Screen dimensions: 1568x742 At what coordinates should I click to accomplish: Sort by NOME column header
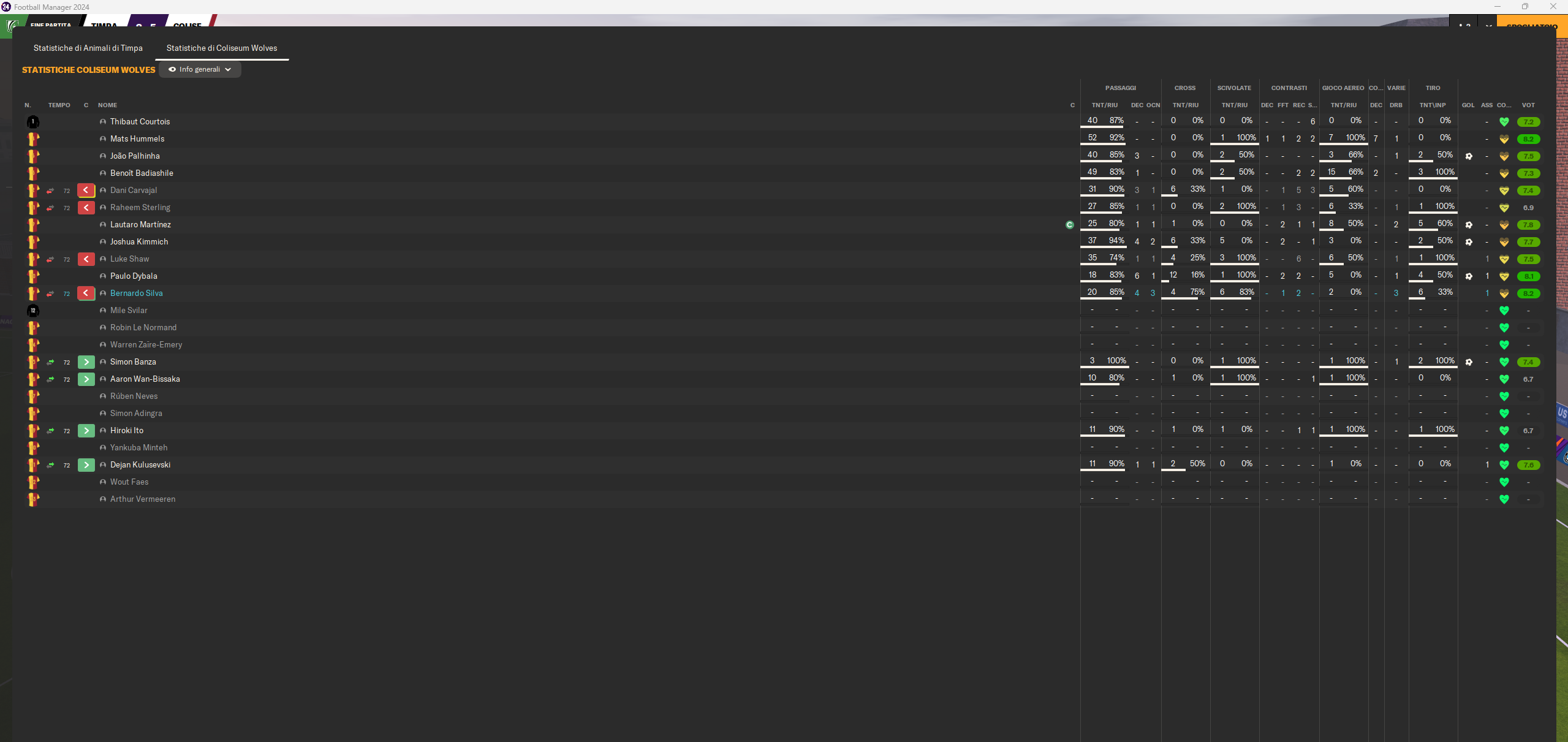point(107,105)
